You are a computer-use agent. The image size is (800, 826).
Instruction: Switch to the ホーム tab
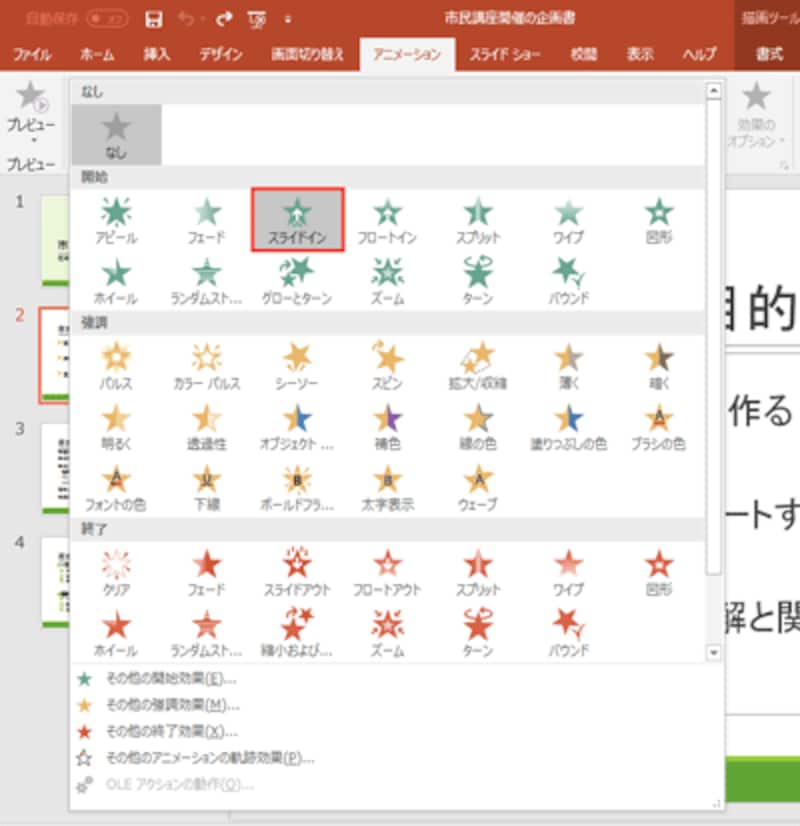coord(97,54)
